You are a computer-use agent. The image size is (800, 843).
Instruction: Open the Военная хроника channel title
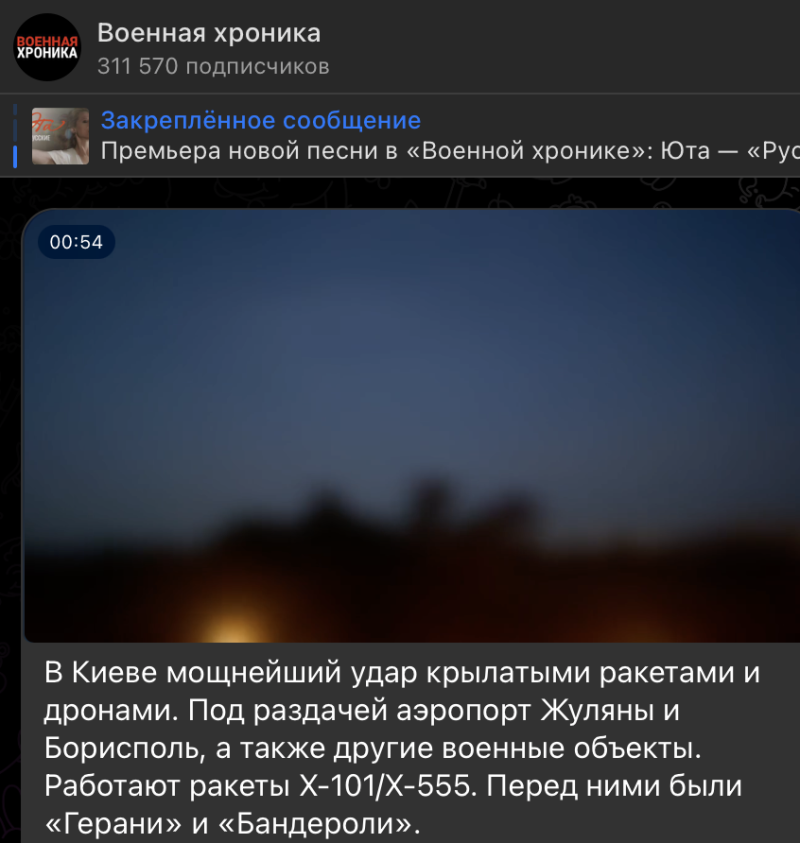(x=209, y=33)
